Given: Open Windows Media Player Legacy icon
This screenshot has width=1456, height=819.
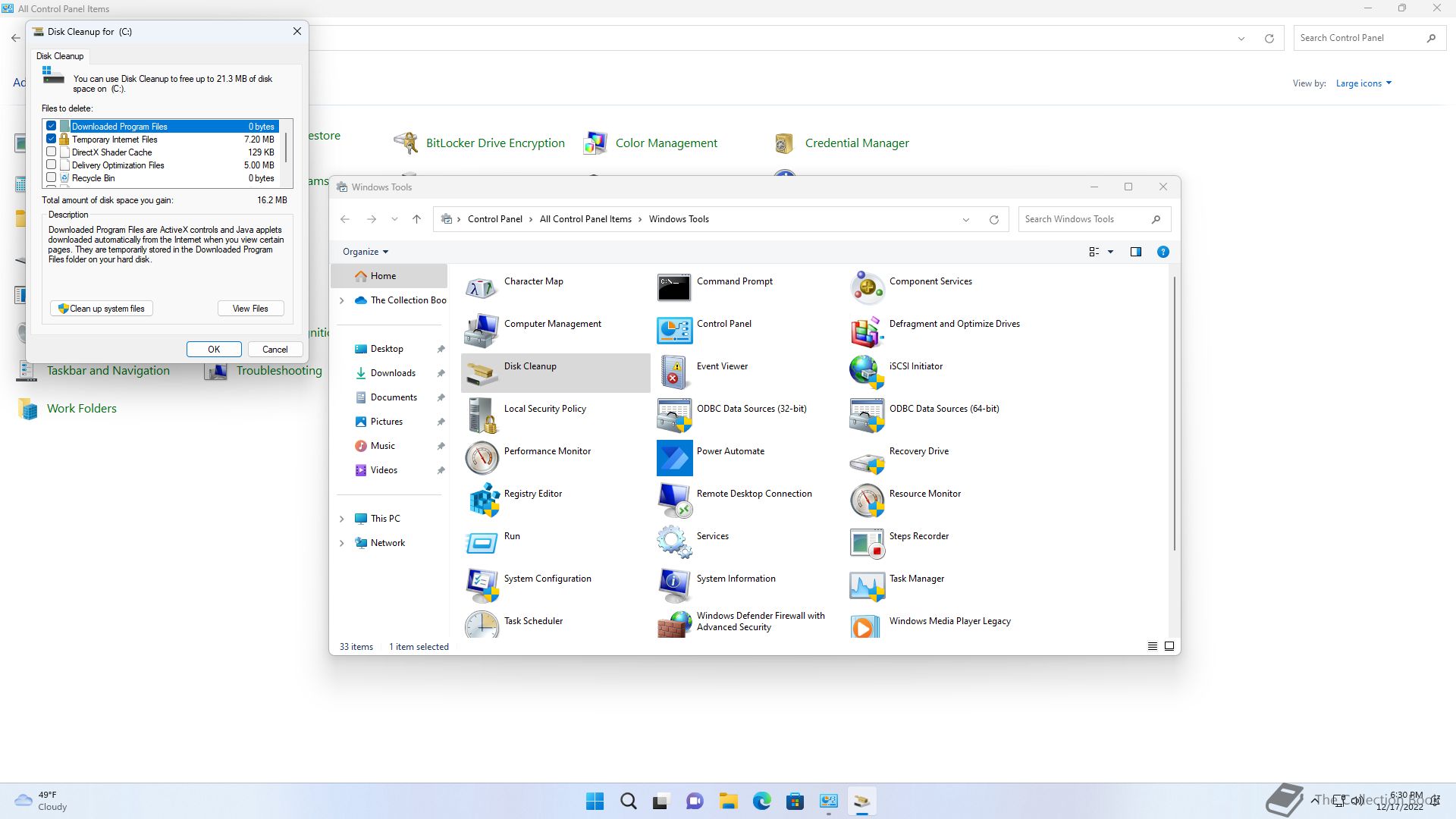Looking at the screenshot, I should point(867,625).
